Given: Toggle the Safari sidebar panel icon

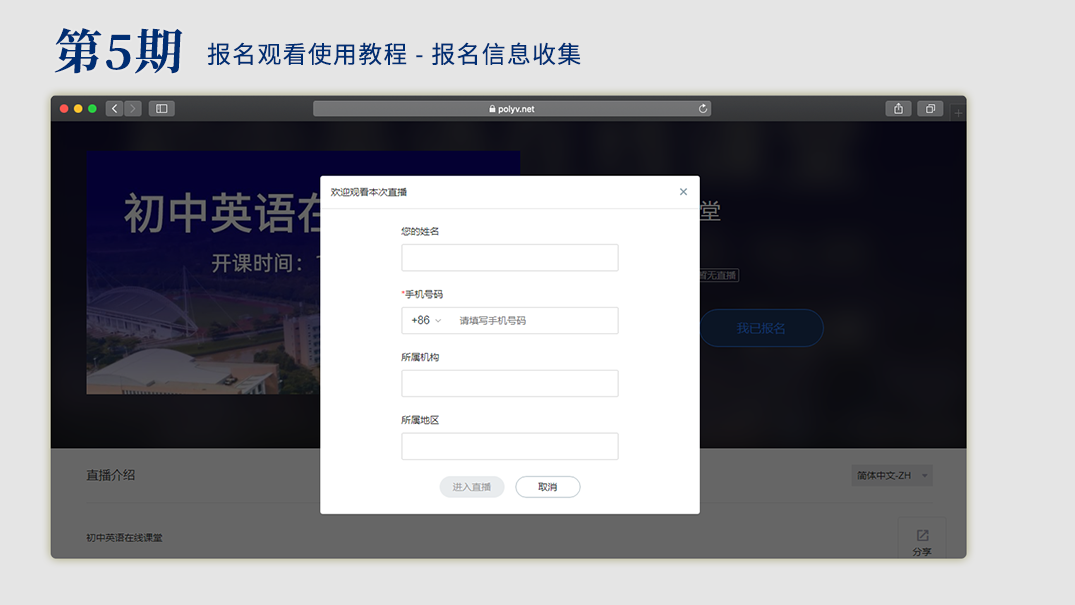Looking at the screenshot, I should pos(161,109).
